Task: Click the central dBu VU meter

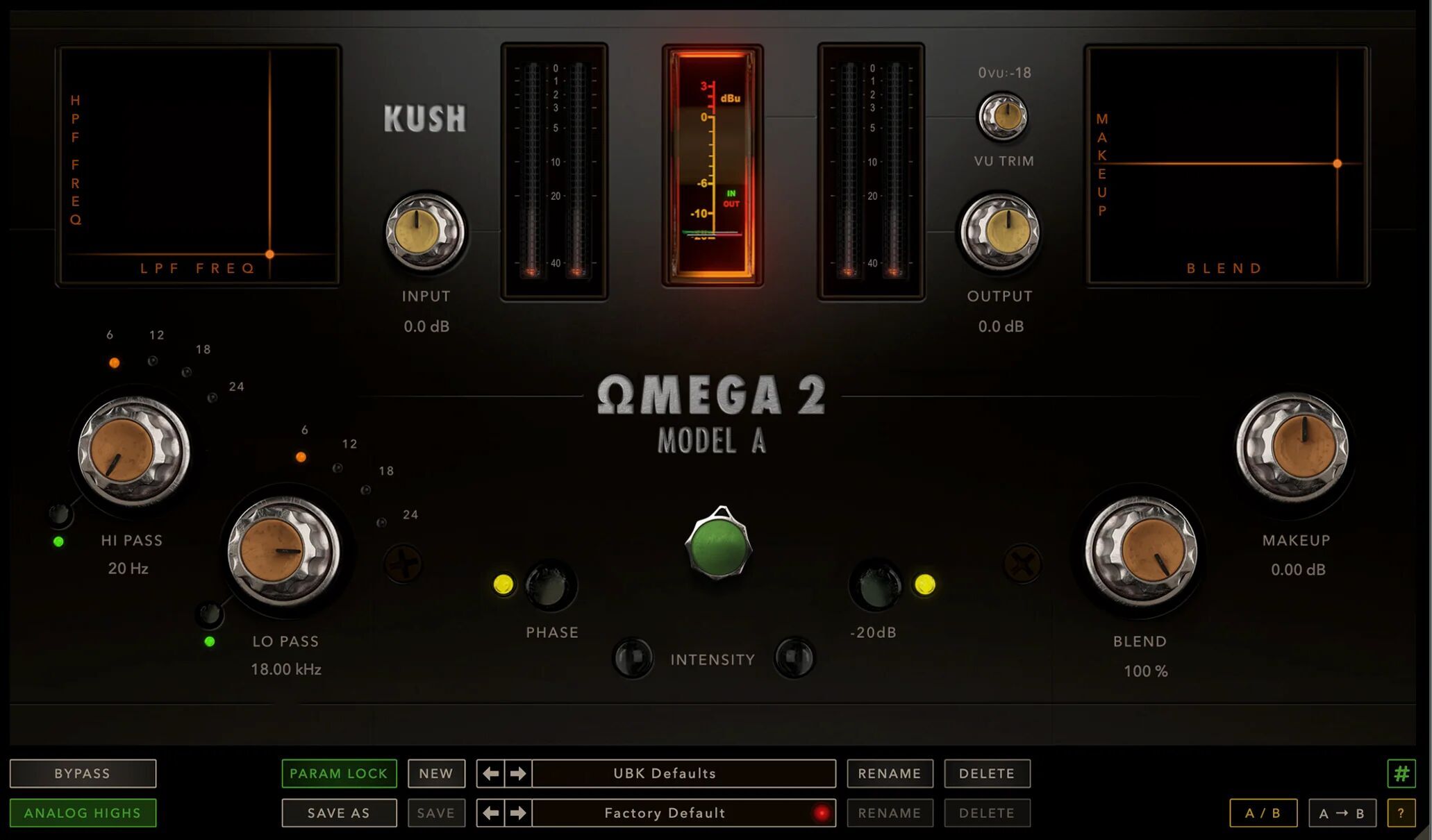Action: (713, 165)
